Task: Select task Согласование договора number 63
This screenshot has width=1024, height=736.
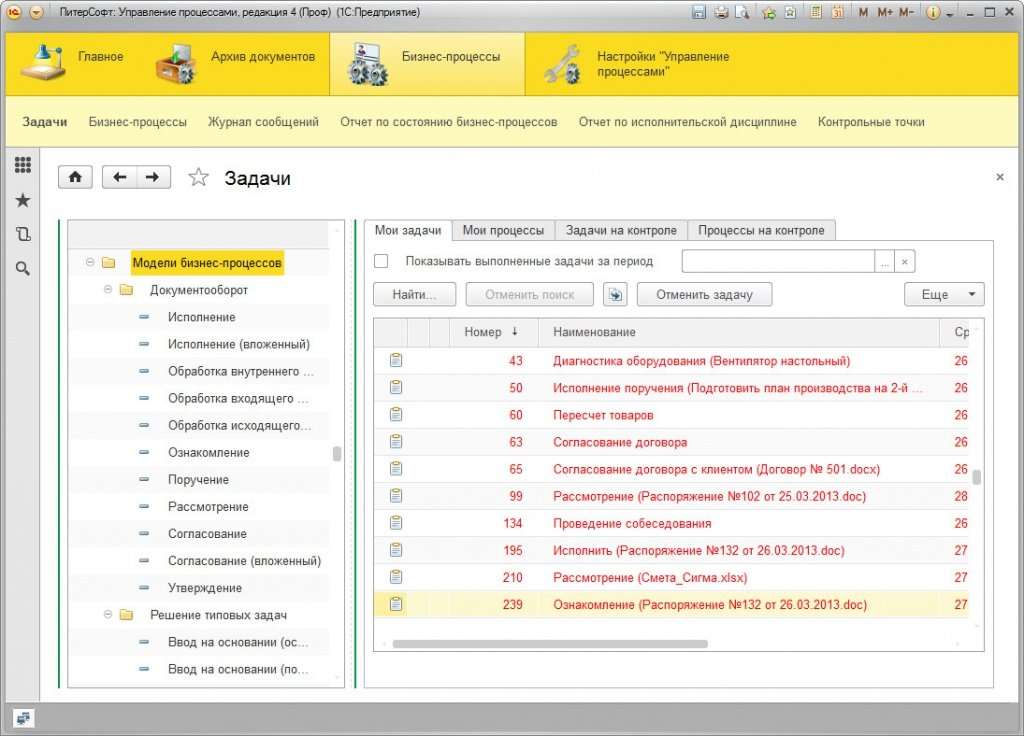Action: [620, 442]
